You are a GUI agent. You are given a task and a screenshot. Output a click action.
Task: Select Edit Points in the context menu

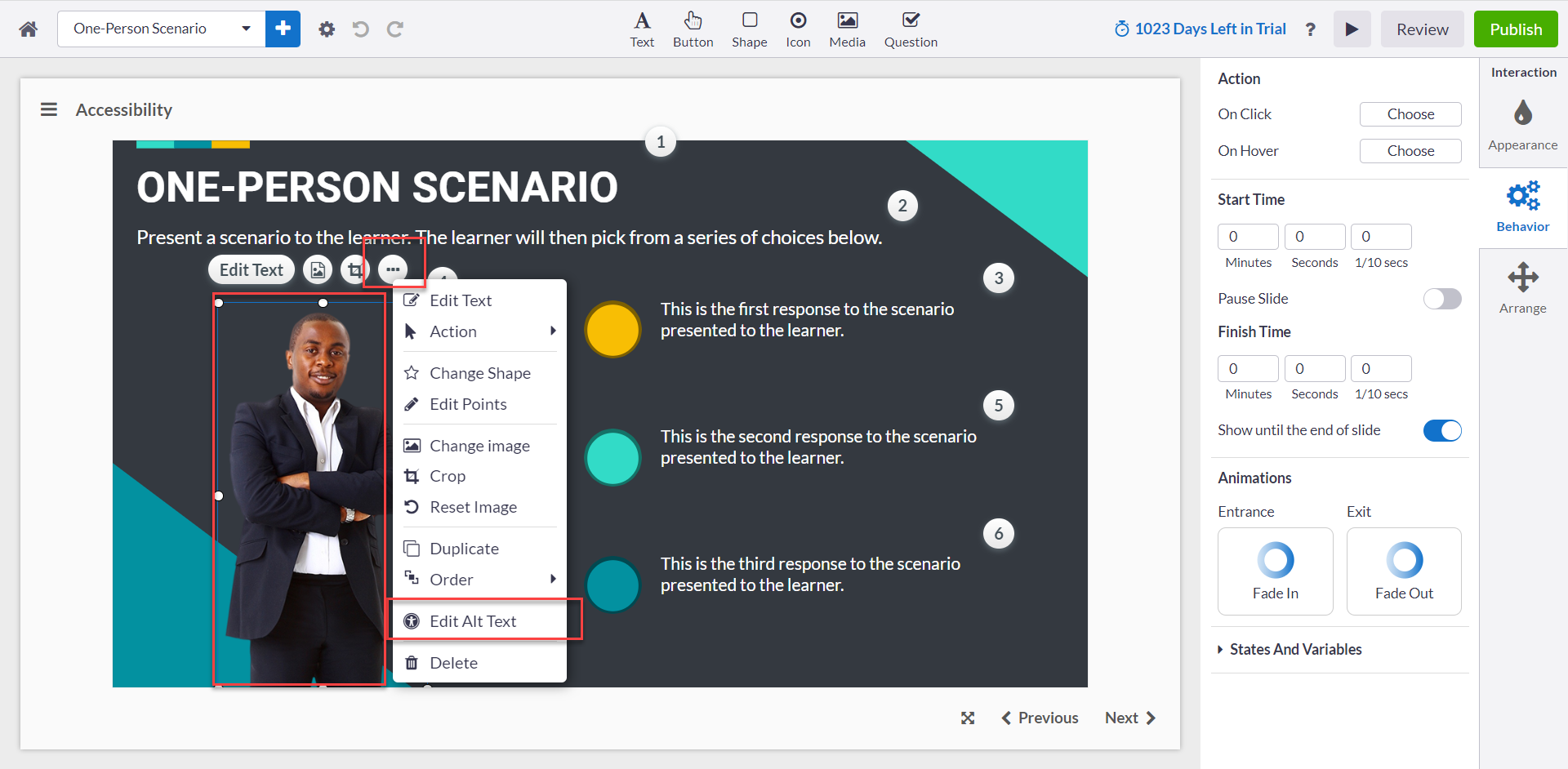479,404
